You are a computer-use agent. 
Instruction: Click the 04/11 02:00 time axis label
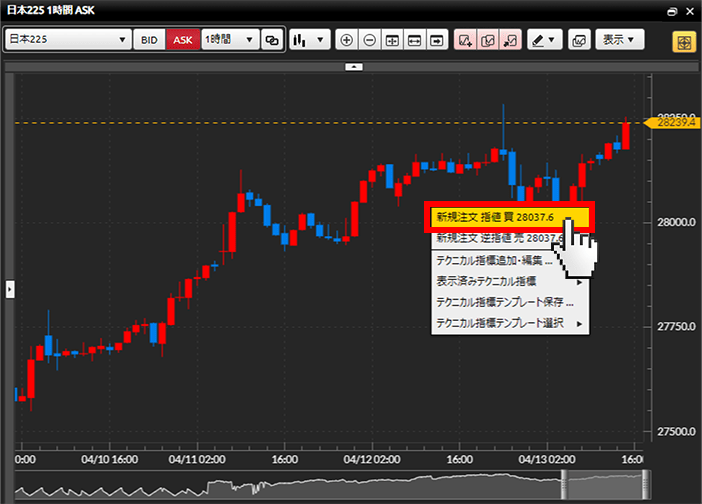[197, 459]
